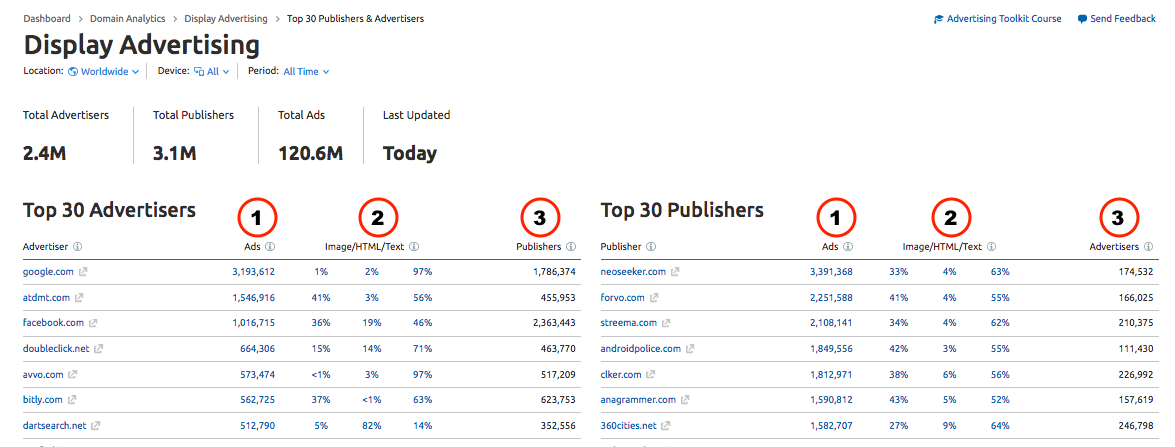
Task: Open external link icon next to facebook.com
Action: point(93,323)
